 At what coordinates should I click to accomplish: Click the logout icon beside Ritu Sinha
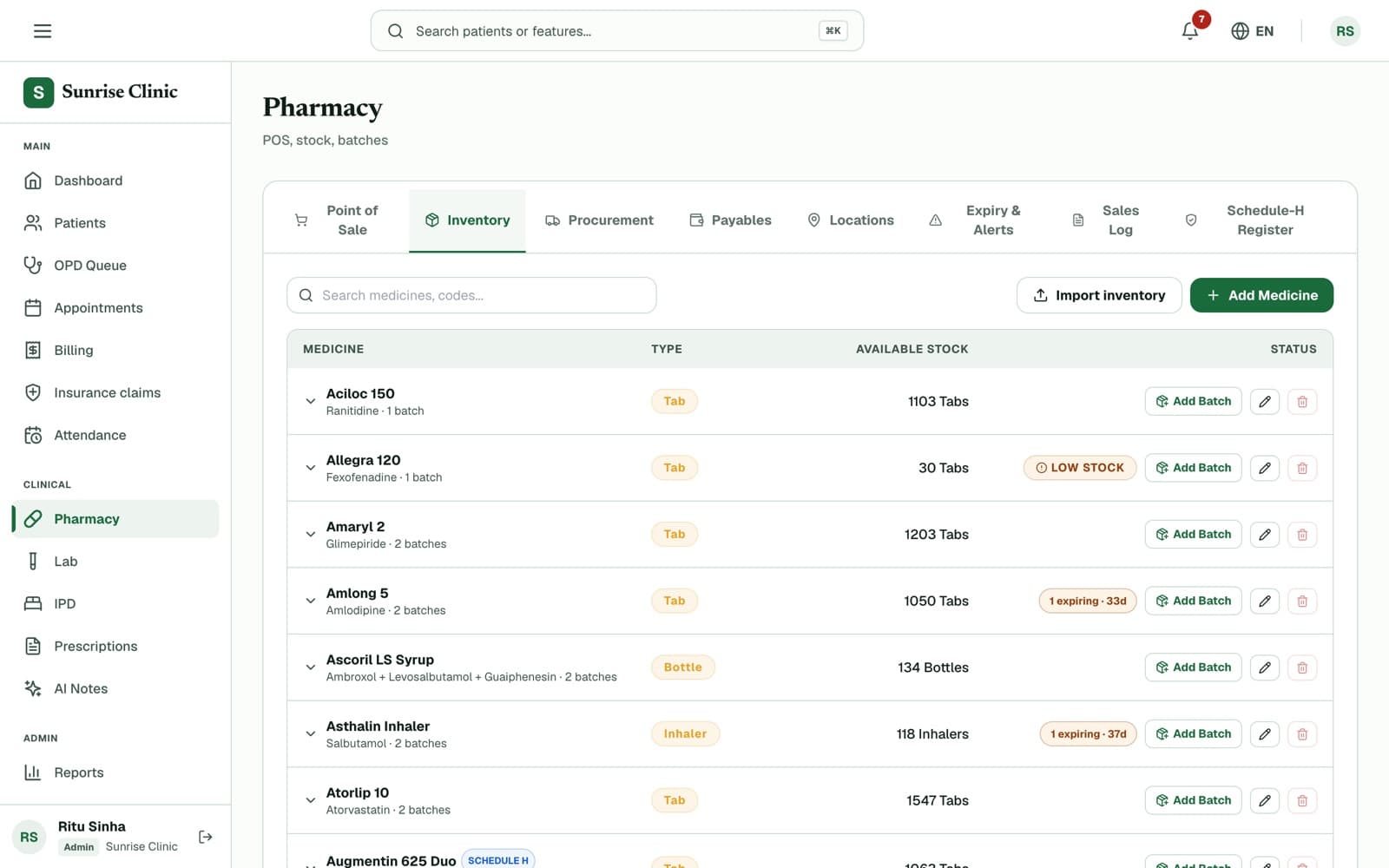206,837
